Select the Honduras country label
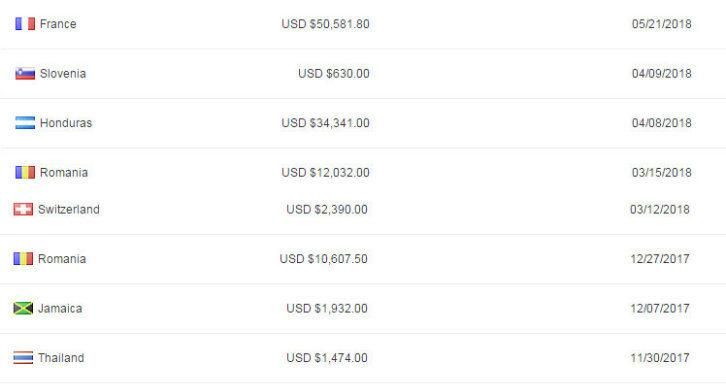 pos(66,123)
